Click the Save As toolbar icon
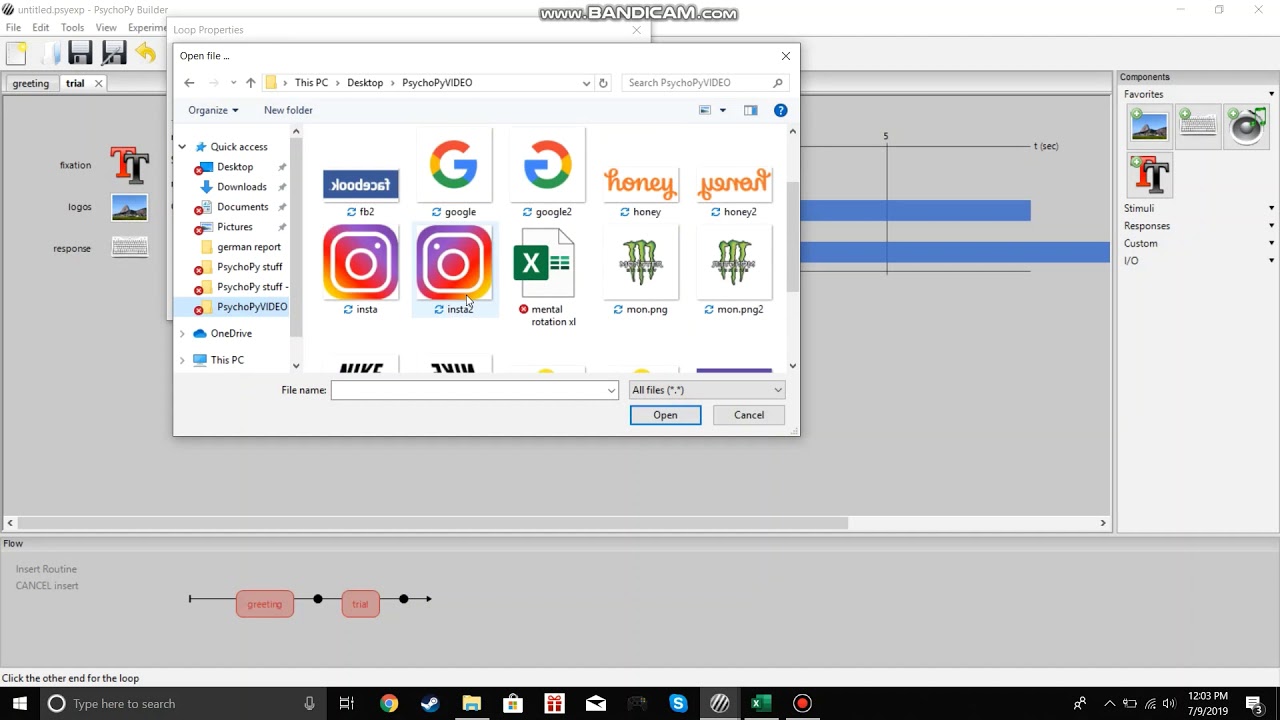The width and height of the screenshot is (1280, 720). click(x=114, y=54)
